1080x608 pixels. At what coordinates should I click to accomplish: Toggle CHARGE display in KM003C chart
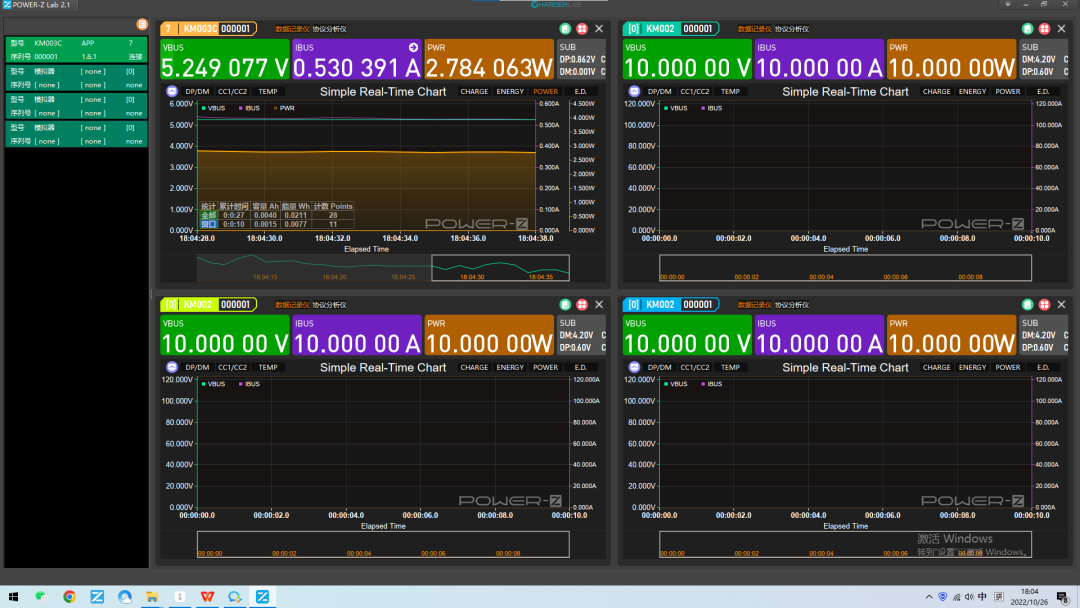click(474, 92)
